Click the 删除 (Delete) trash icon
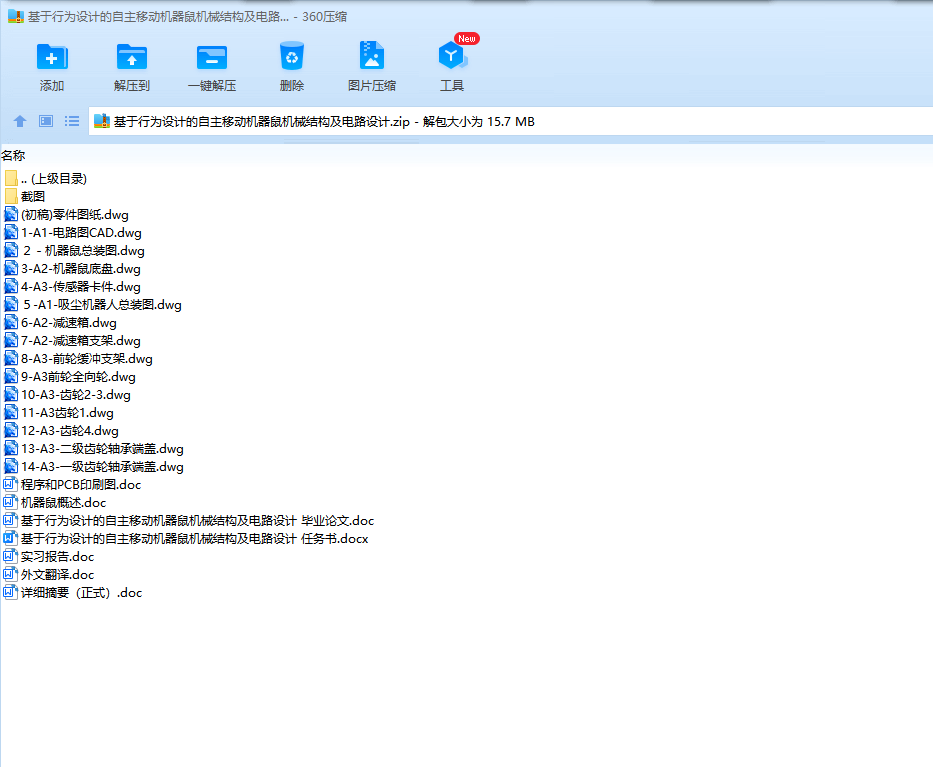Viewport: 933px width, 767px height. (x=292, y=57)
